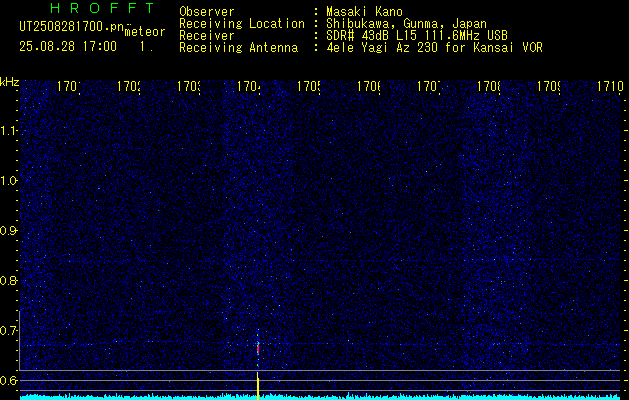Viewport: 629px width, 400px height.
Task: Click the kHz axis unit label
Action: (x=9, y=83)
